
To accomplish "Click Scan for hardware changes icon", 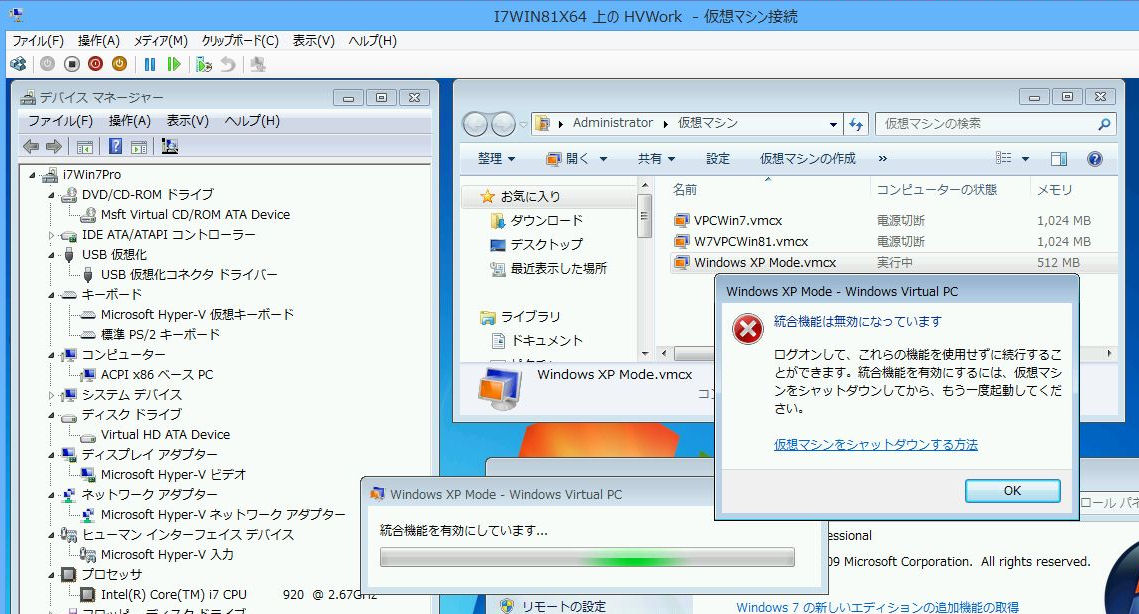I will pyautogui.click(x=170, y=147).
